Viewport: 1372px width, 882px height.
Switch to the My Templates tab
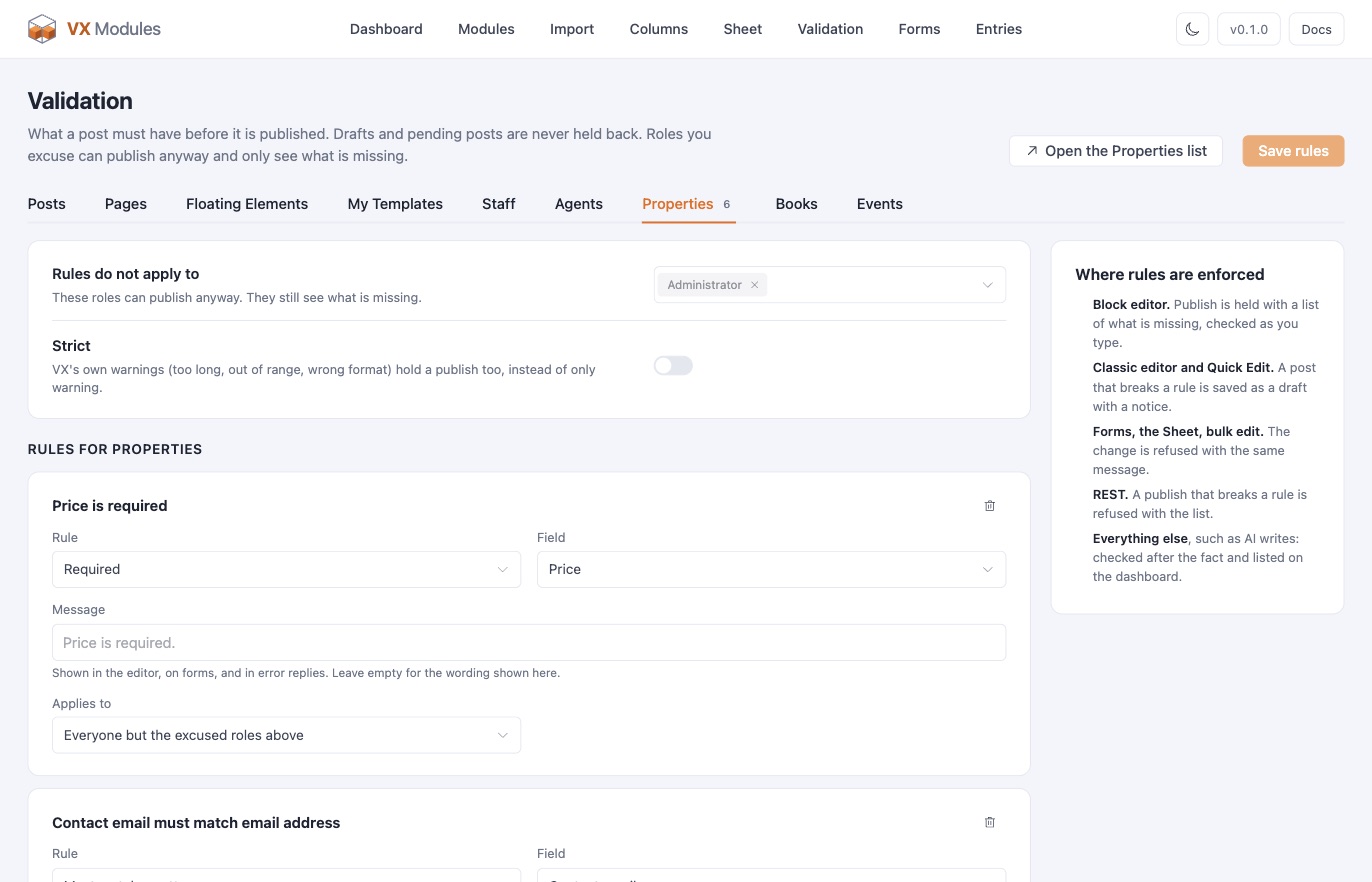(x=395, y=204)
